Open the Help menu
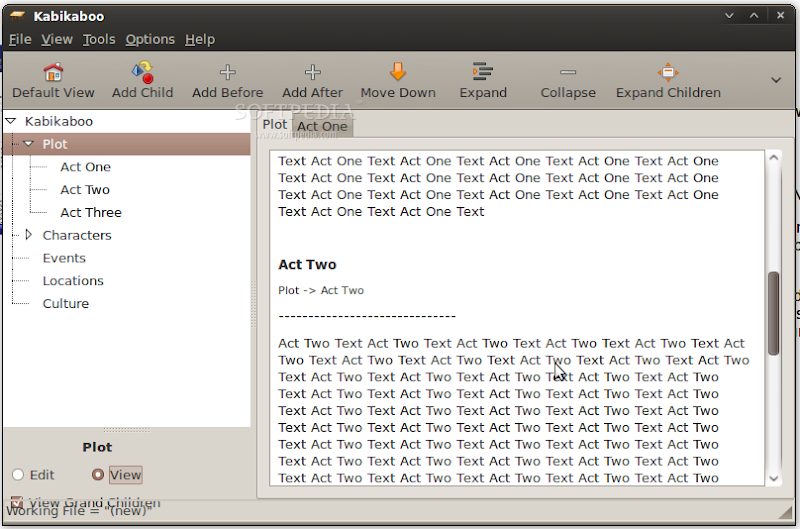Viewport: 800px width, 529px height. coord(199,39)
